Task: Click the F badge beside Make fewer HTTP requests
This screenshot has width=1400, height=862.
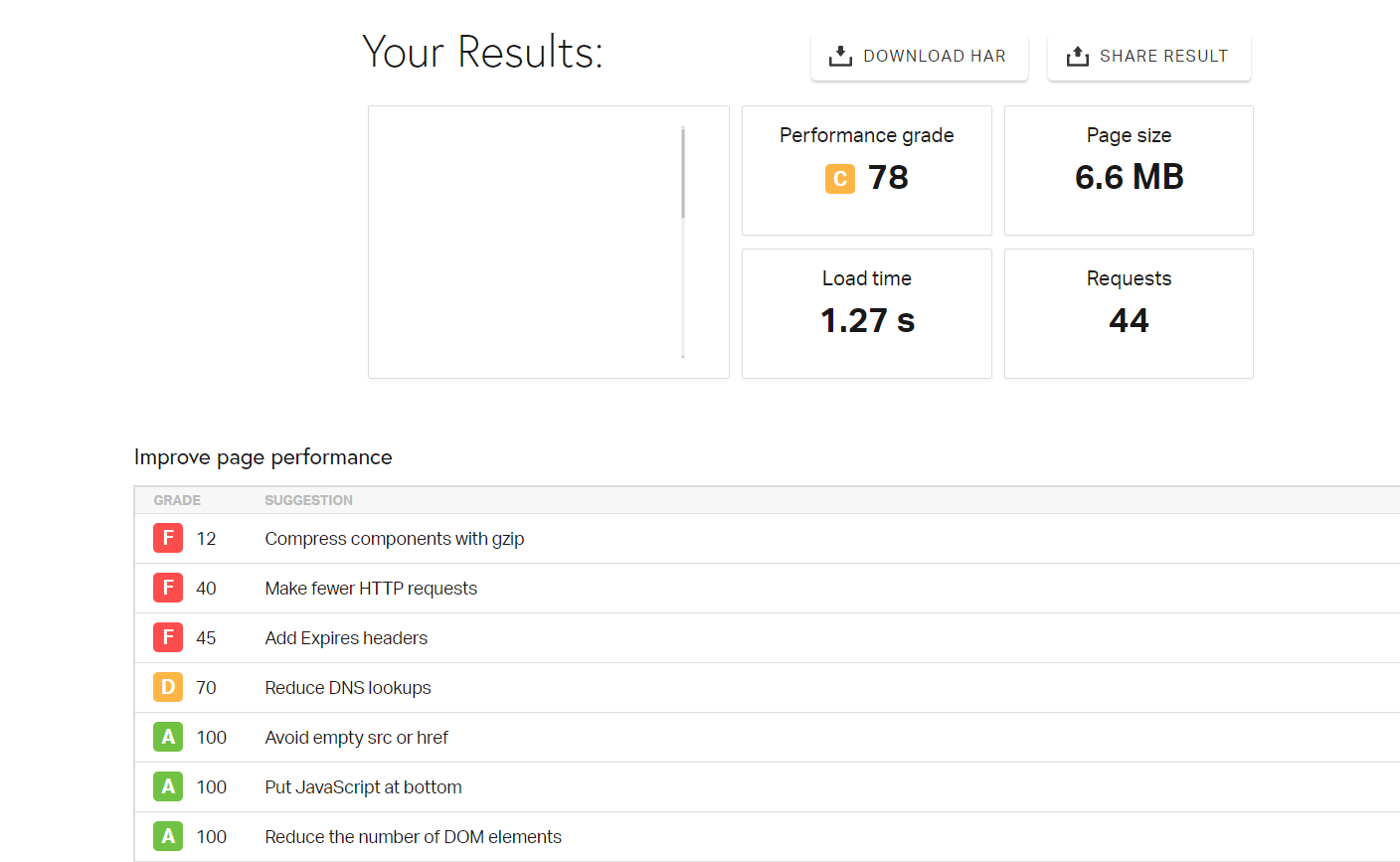Action: (x=168, y=588)
